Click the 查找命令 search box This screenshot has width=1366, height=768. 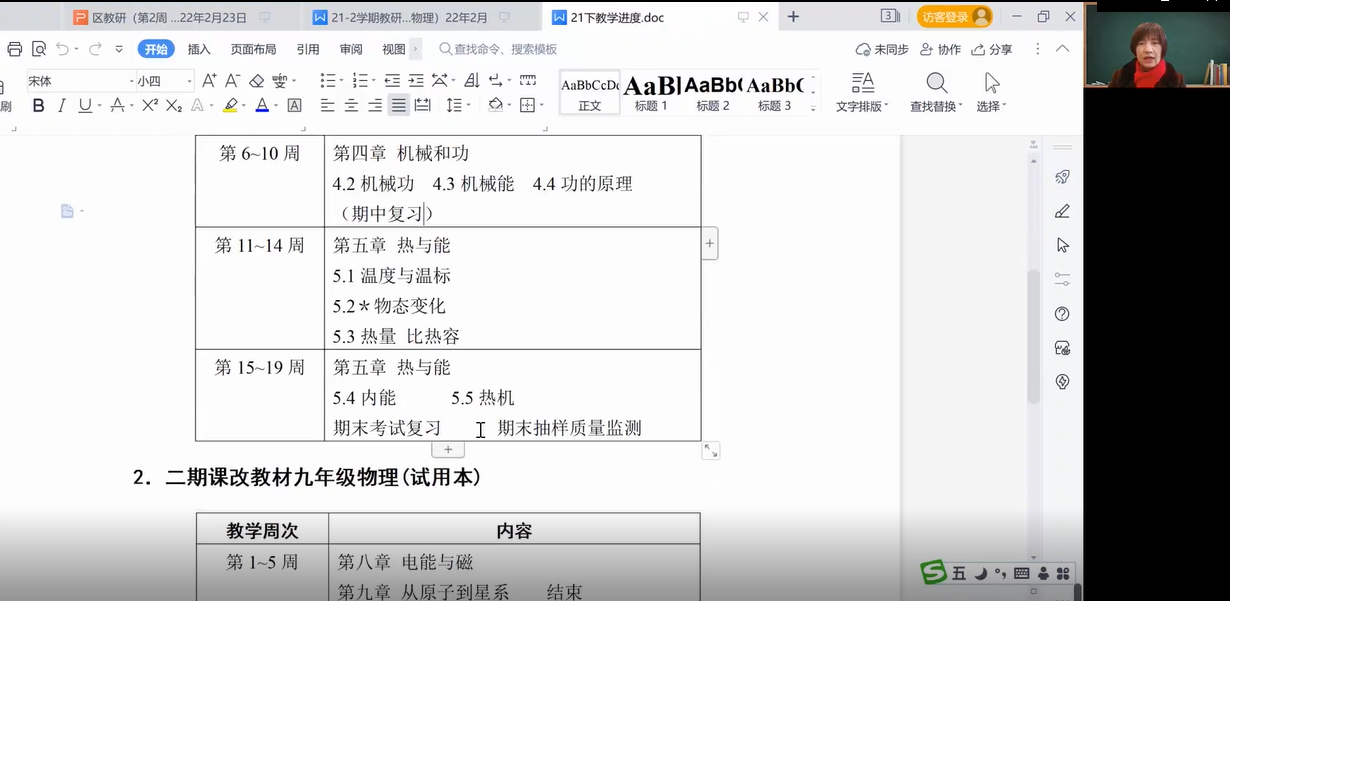click(505, 49)
